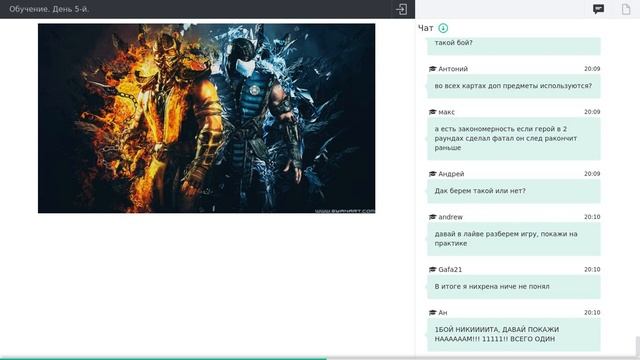Select user name 'Андрей'
640x360 pixels.
(x=451, y=174)
